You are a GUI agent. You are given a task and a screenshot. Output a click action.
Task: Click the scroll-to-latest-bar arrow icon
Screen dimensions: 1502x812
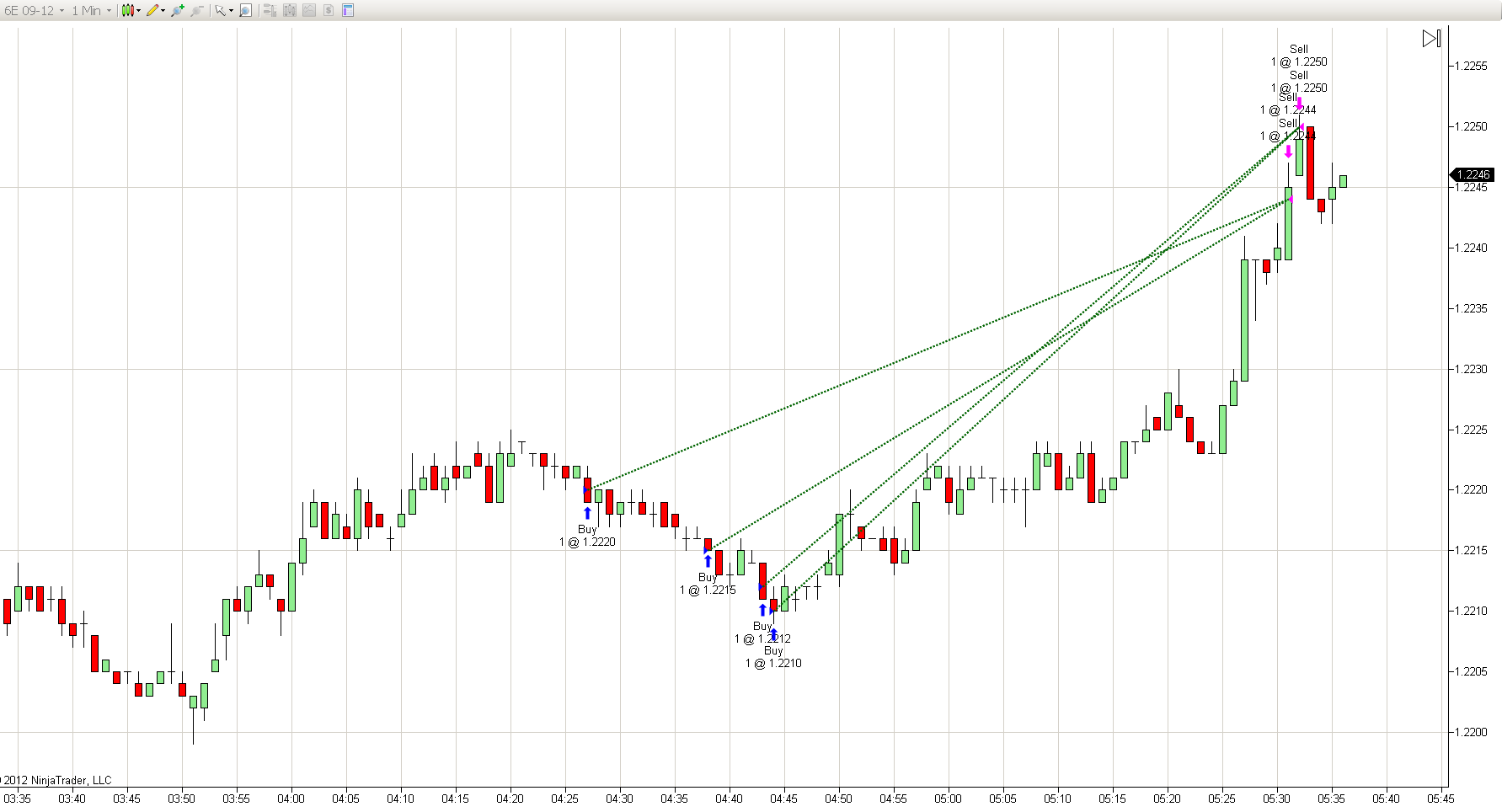click(1431, 39)
